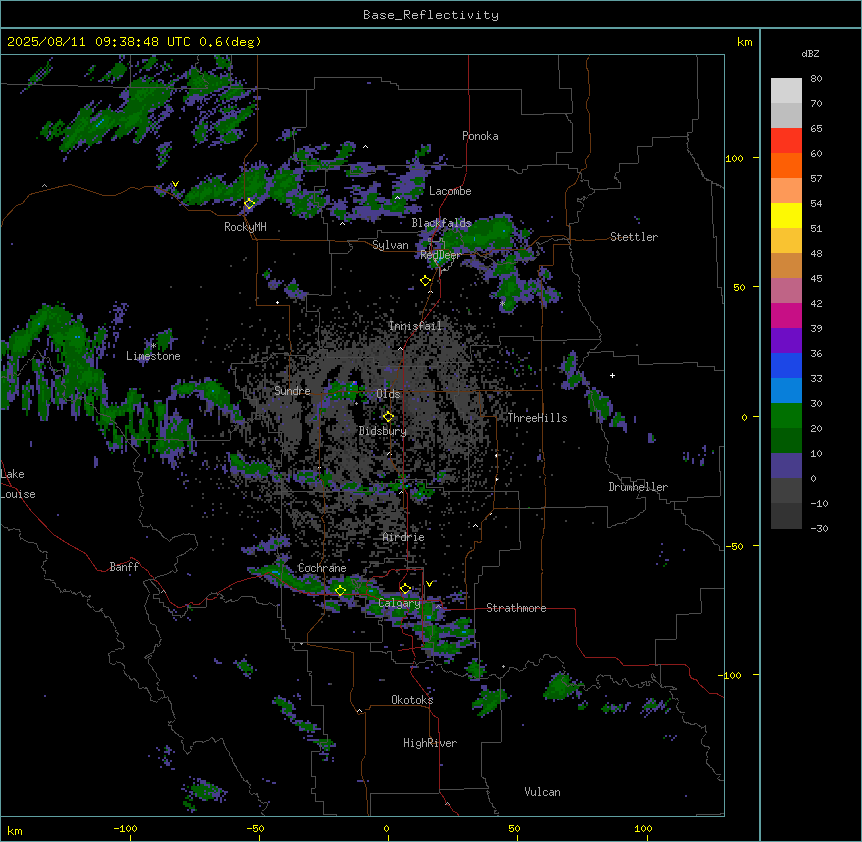Click the 0 tick on the bottom axis
Screen dimensions: 862x842
[x=386, y=828]
